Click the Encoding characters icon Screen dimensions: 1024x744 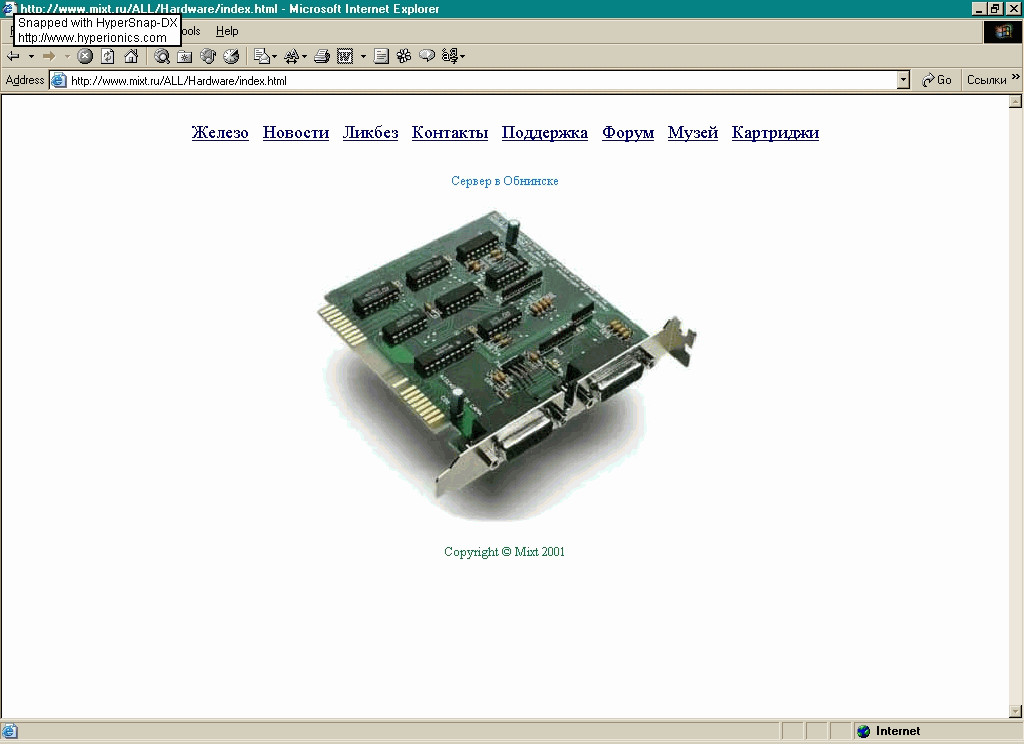click(450, 57)
